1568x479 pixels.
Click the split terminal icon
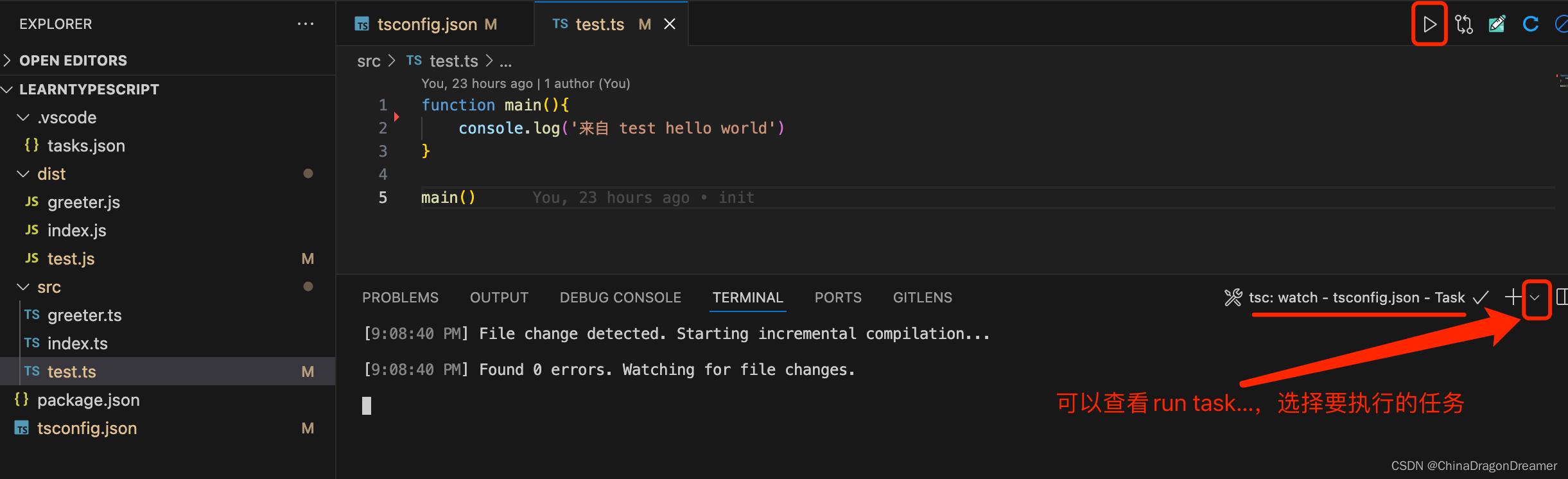click(1562, 297)
